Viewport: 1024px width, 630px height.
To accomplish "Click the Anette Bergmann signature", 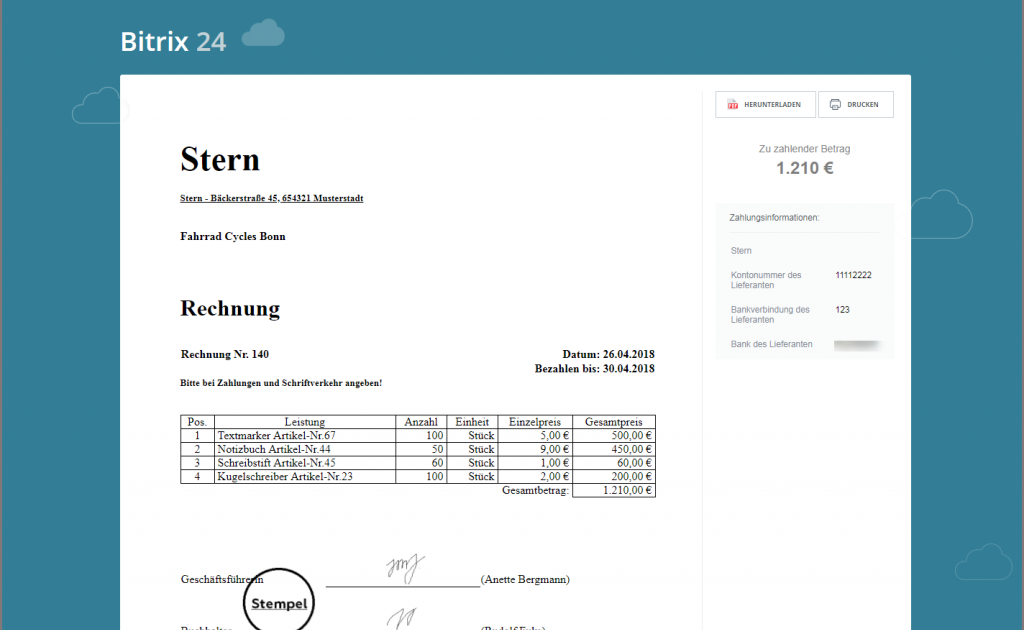I will 405,568.
